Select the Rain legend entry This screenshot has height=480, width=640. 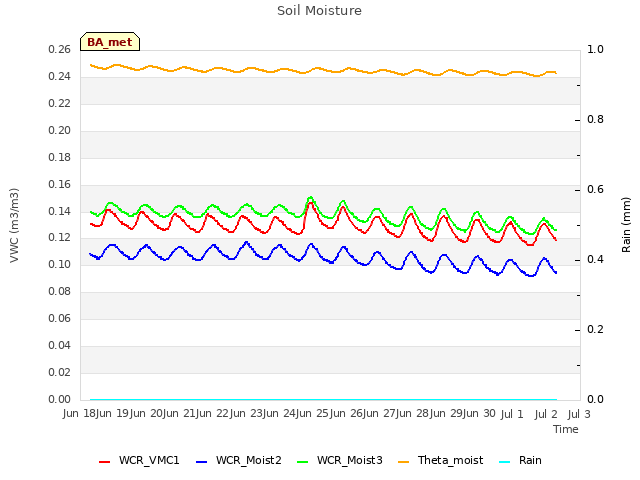tap(520, 460)
